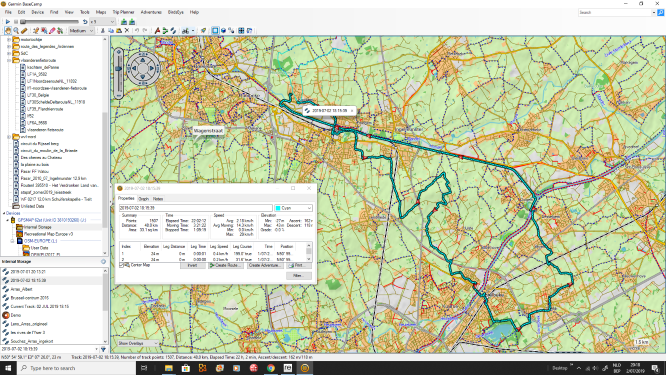Click the New Route tool icon
Viewport: 666px width, 375px height.
point(165,31)
